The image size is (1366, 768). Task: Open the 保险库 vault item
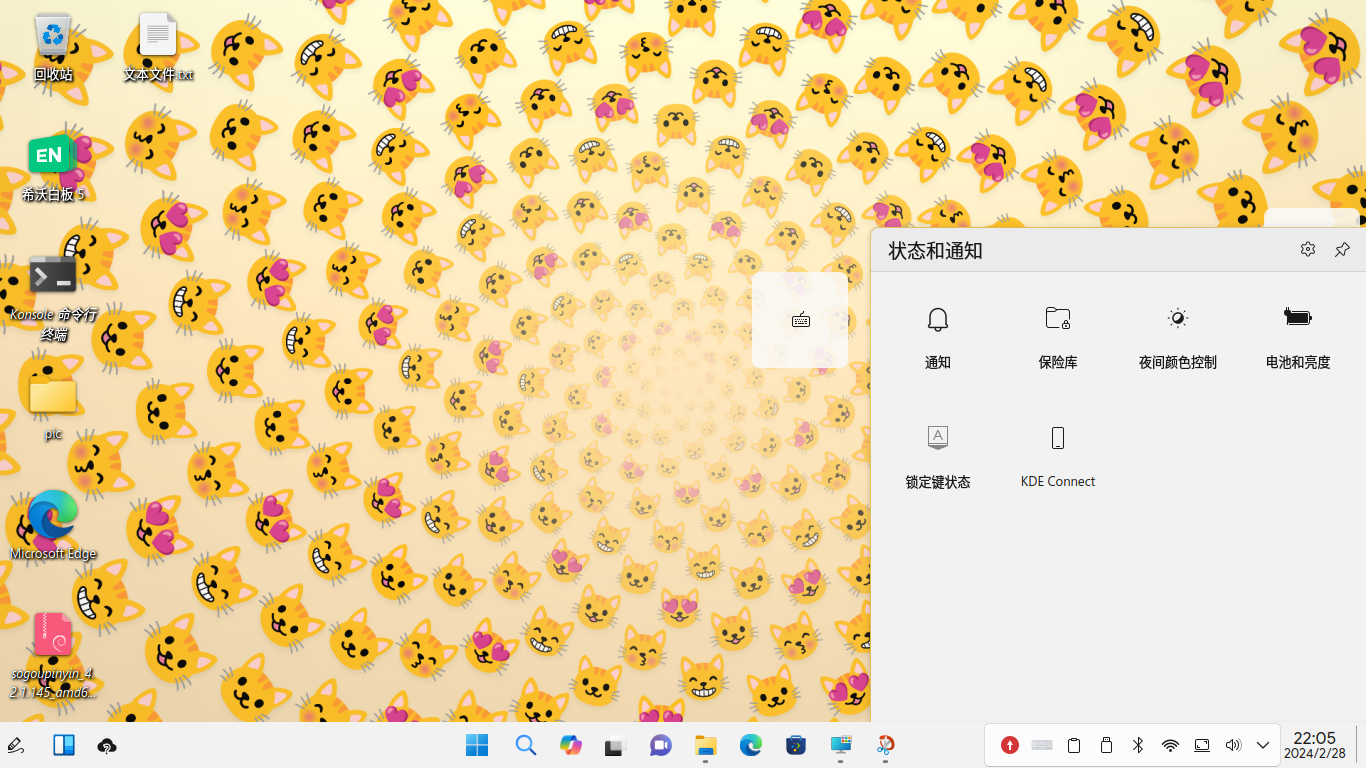1058,335
